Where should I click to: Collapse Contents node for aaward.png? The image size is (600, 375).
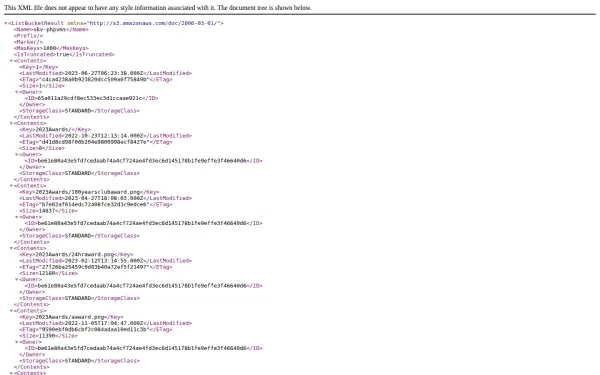11,311
